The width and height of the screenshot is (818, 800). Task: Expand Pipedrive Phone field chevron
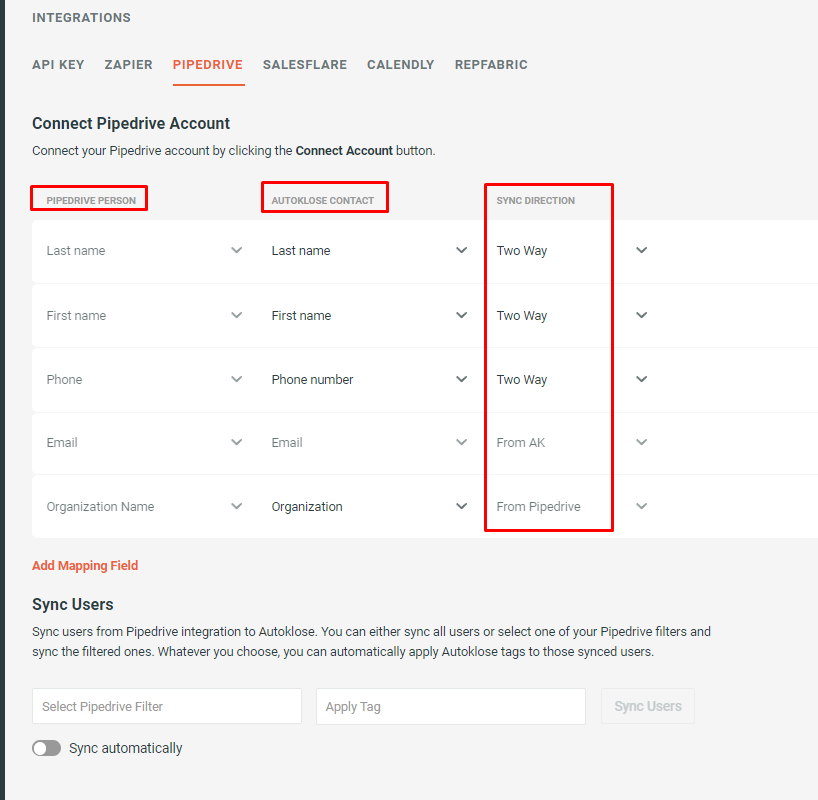click(236, 379)
